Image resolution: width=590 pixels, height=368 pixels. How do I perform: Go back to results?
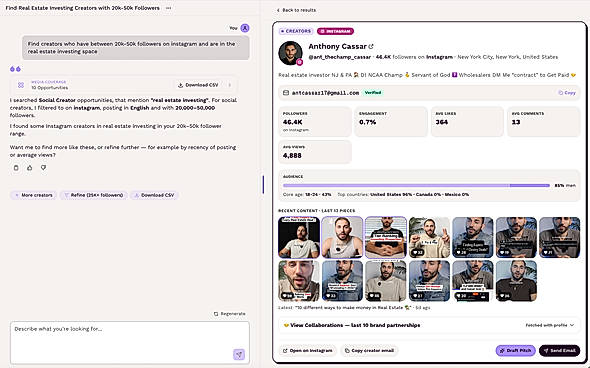coord(296,10)
